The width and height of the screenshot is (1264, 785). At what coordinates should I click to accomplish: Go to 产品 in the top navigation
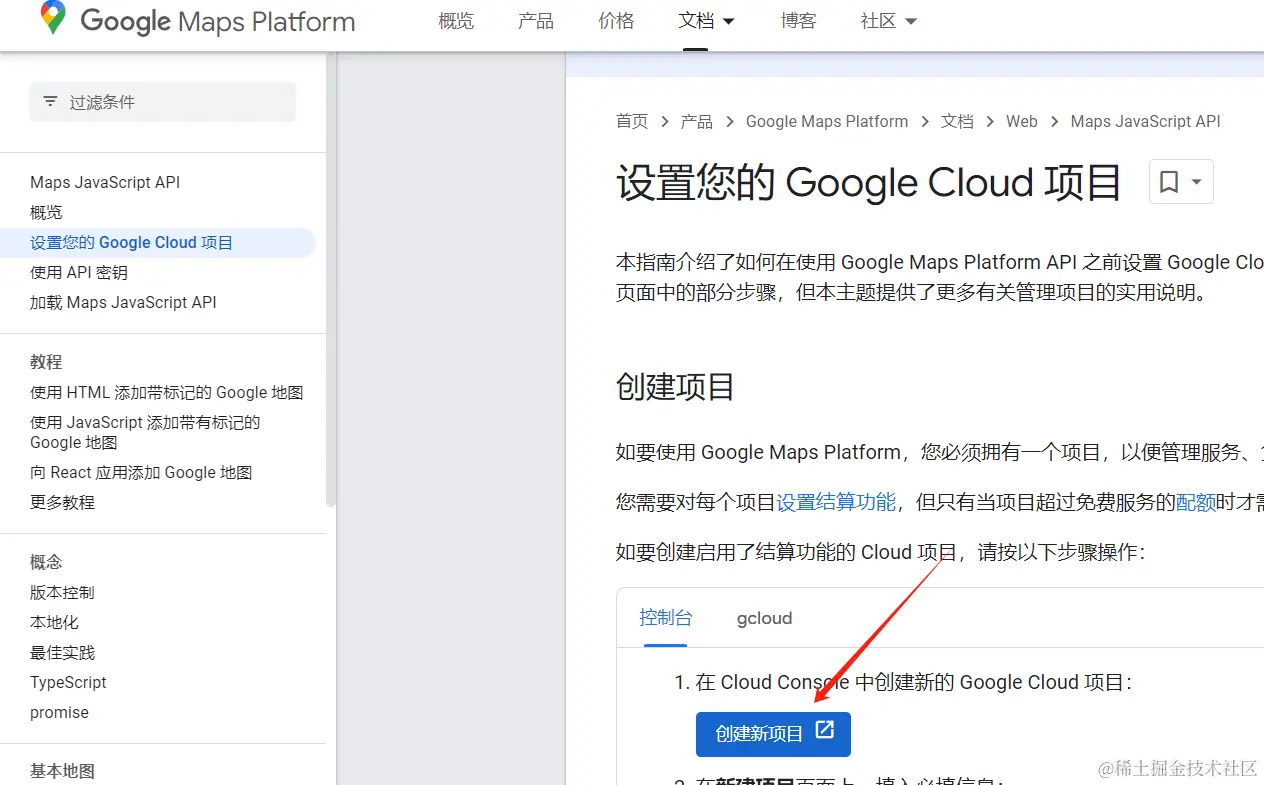pyautogui.click(x=536, y=21)
